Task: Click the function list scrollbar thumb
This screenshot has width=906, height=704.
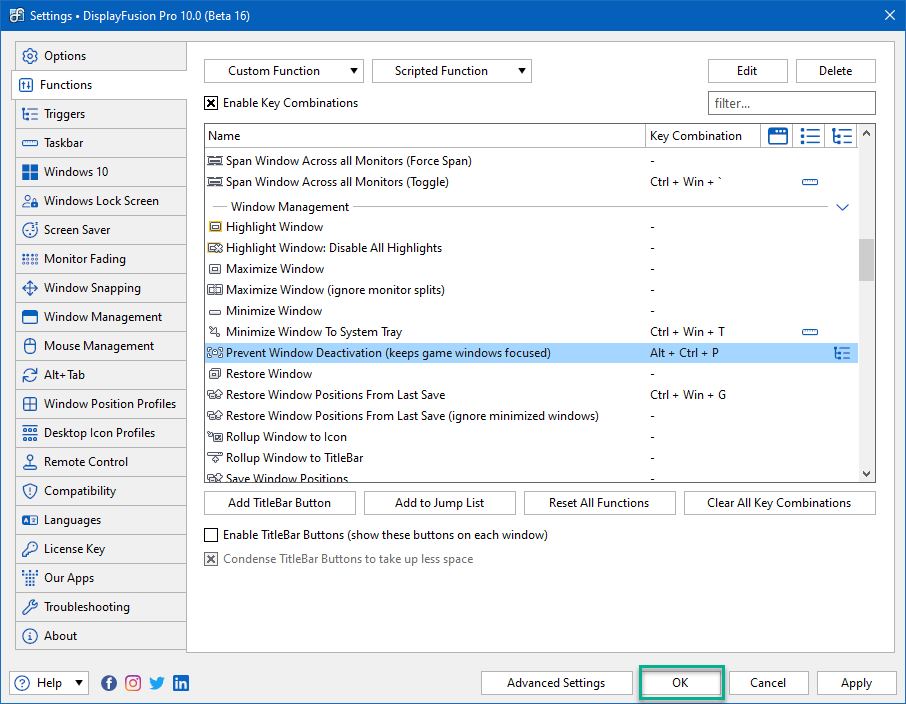Action: [866, 260]
